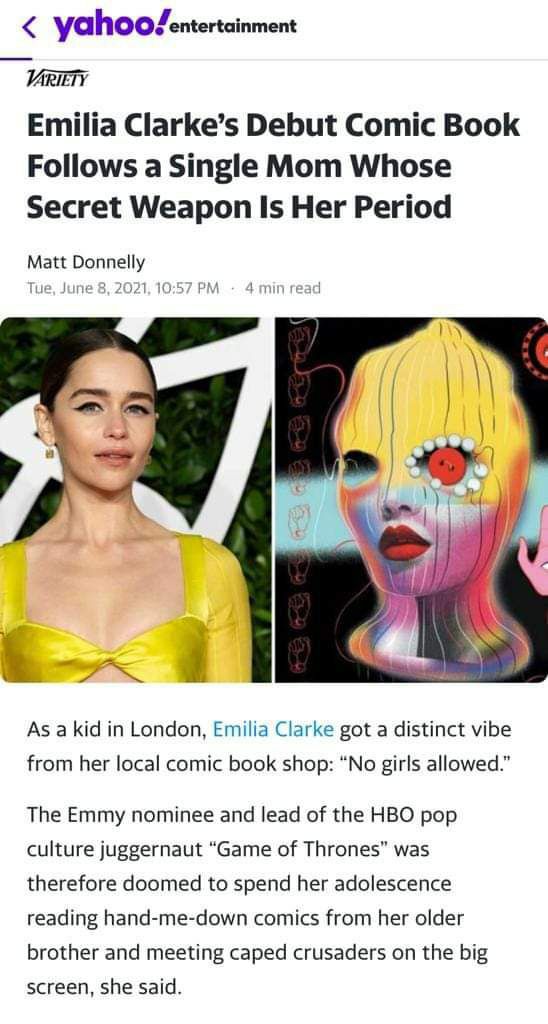Click the pink hand at artwork edge

pyautogui.click(x=534, y=560)
